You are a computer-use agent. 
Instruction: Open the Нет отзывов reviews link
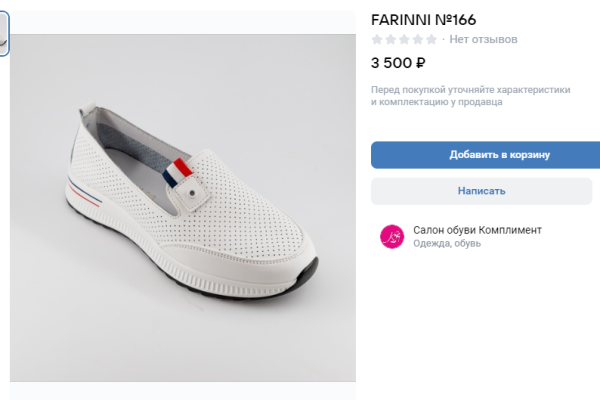484,39
